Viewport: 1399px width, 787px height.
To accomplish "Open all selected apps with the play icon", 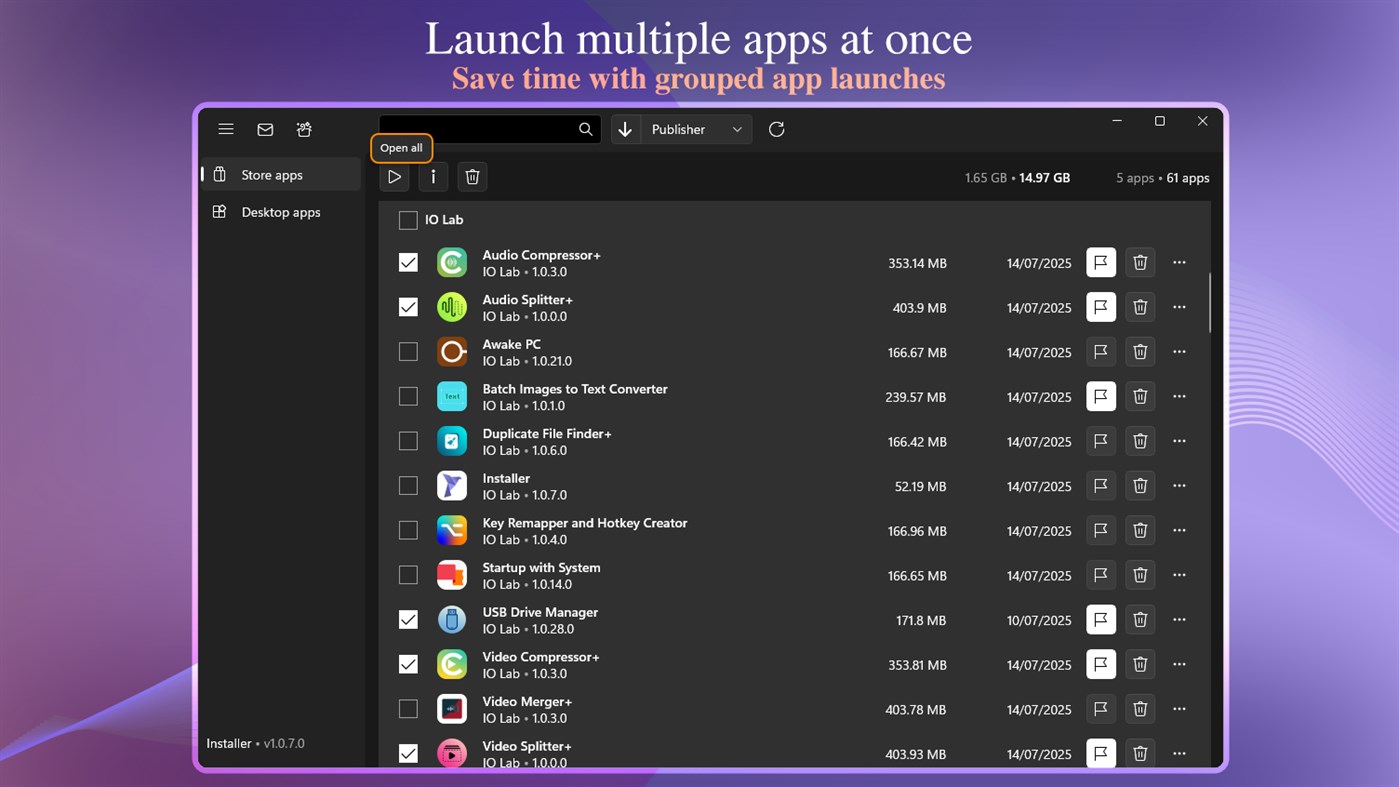I will [x=393, y=176].
